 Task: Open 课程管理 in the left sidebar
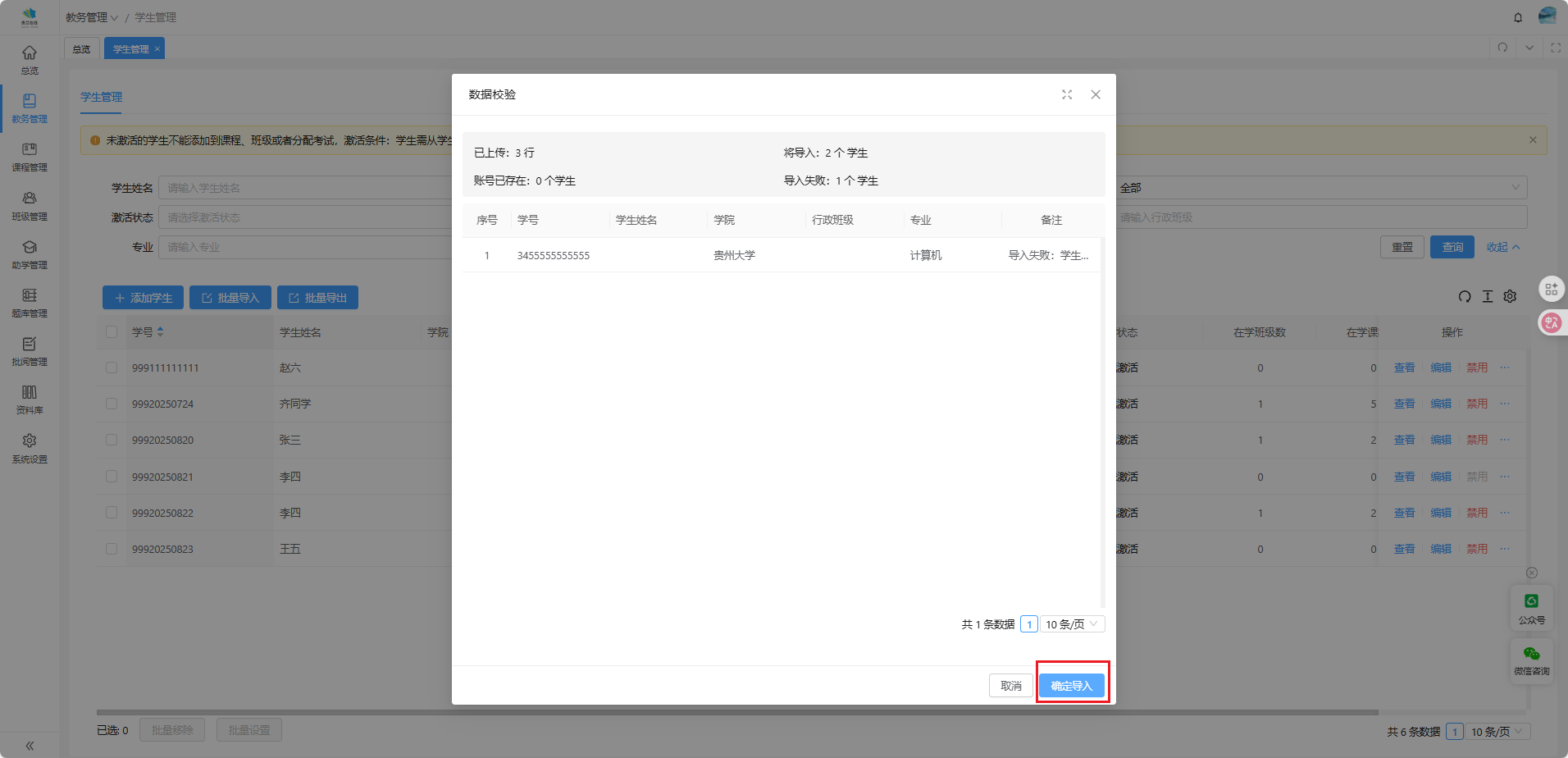point(30,157)
